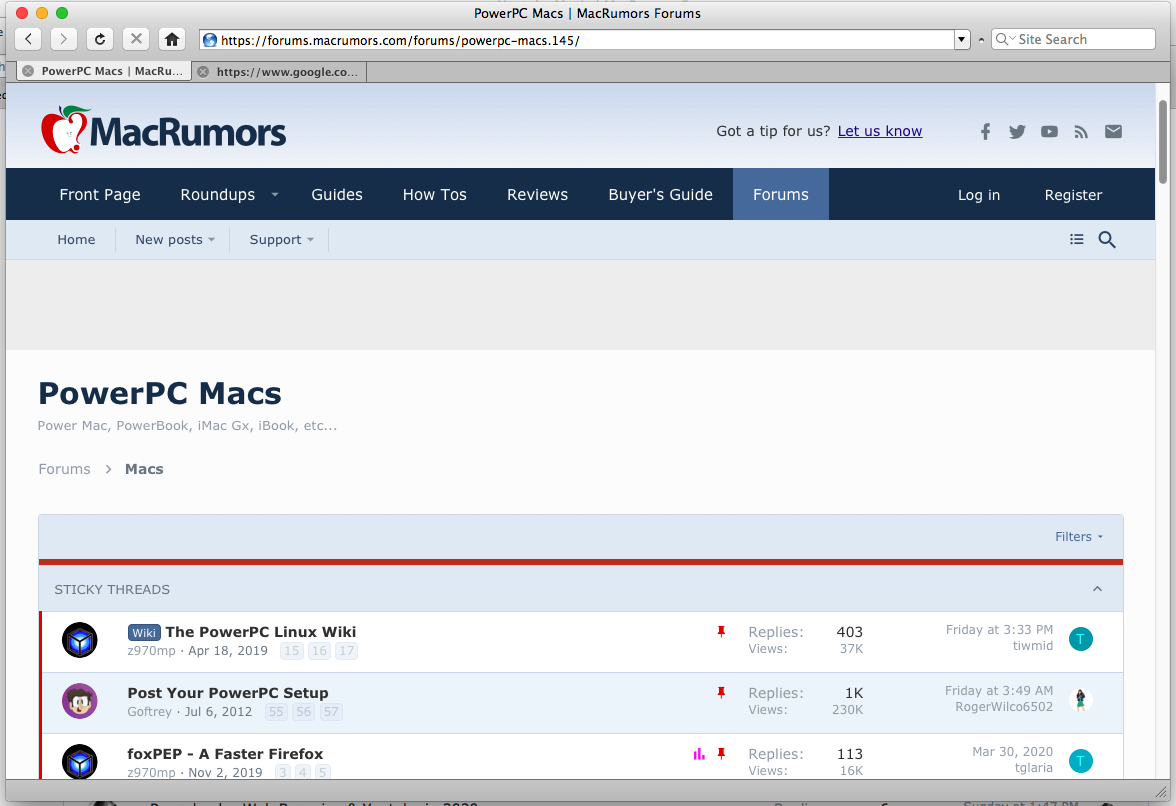Click the Forums breadcrumb link
This screenshot has height=806, width=1176.
(x=64, y=469)
